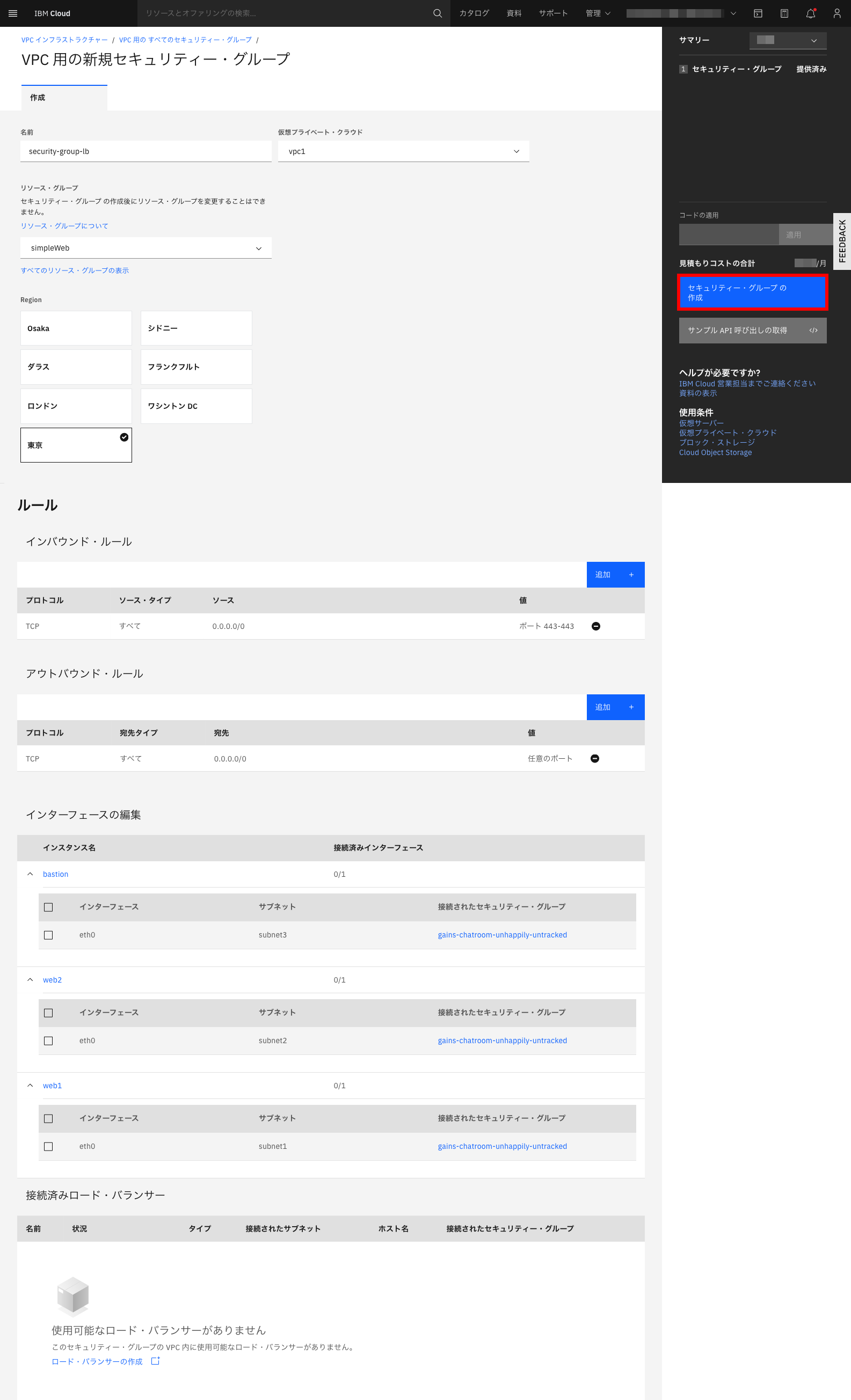Toggle the bastion select-all header checkbox
Image resolution: width=851 pixels, height=1400 pixels.
pos(48,907)
